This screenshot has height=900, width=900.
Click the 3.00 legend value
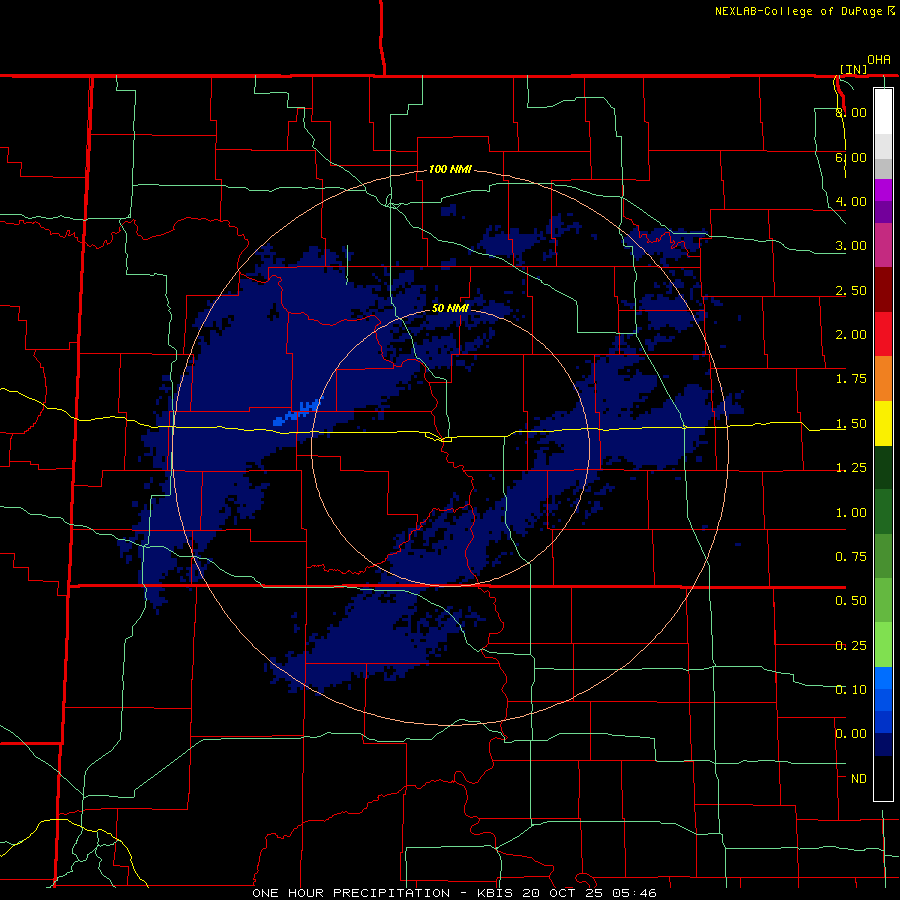coord(851,246)
